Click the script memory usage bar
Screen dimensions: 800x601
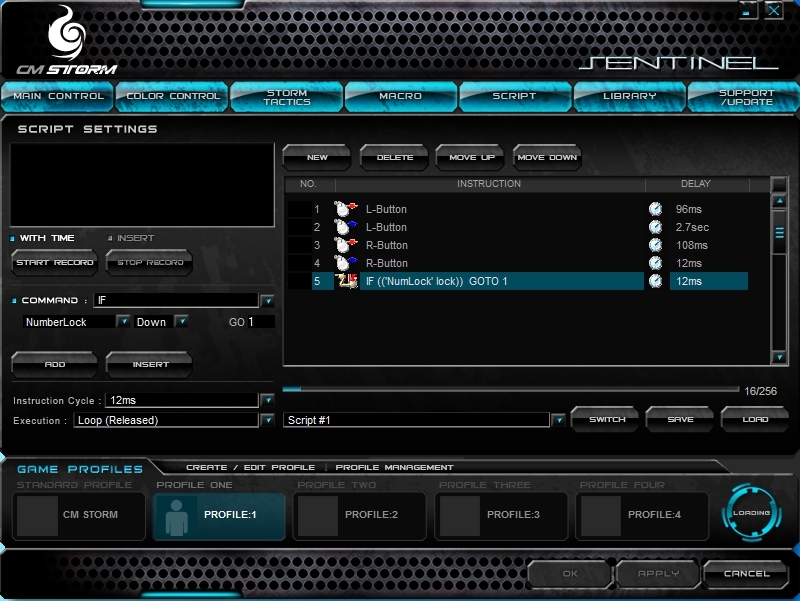click(x=511, y=389)
